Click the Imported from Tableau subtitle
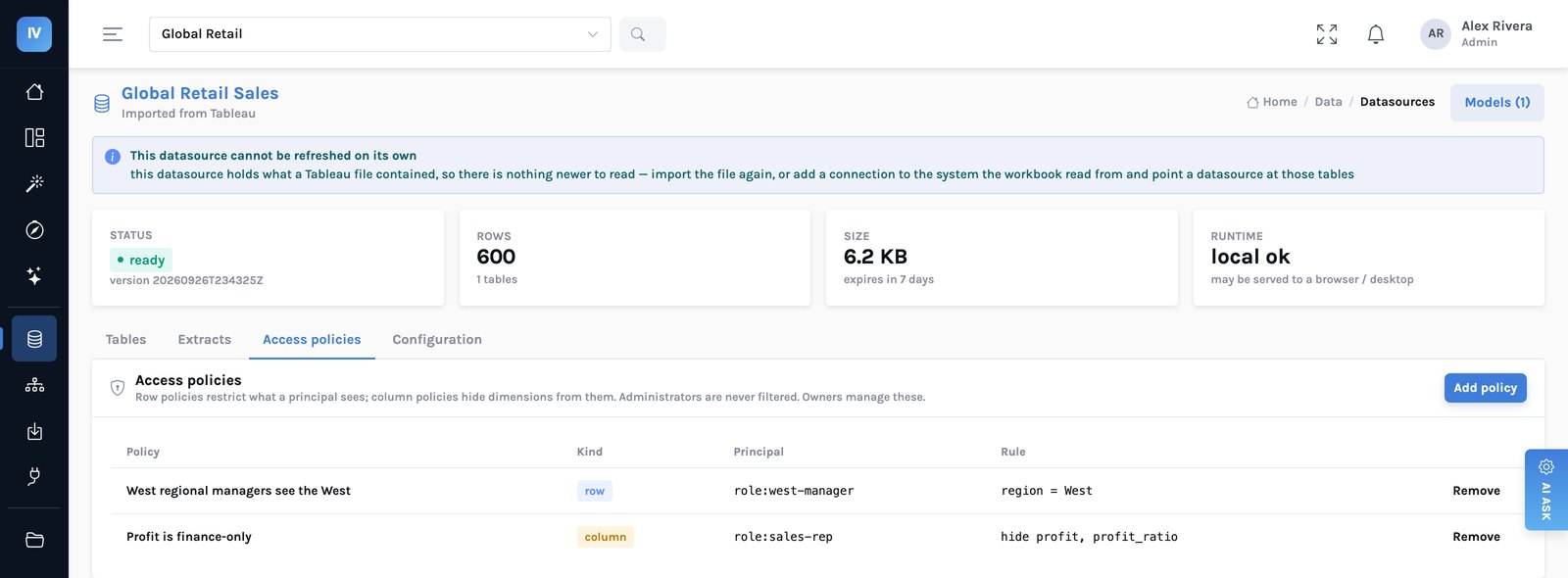The width and height of the screenshot is (1568, 578). coord(188,114)
